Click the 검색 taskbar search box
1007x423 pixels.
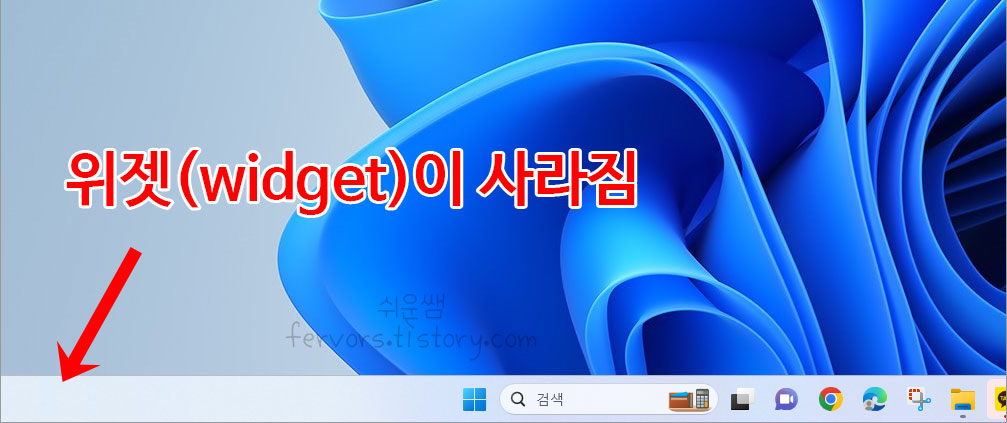(608, 399)
